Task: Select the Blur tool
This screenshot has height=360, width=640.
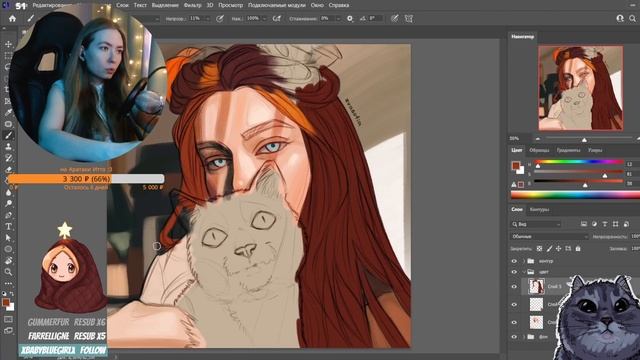Action: pyautogui.click(x=8, y=192)
